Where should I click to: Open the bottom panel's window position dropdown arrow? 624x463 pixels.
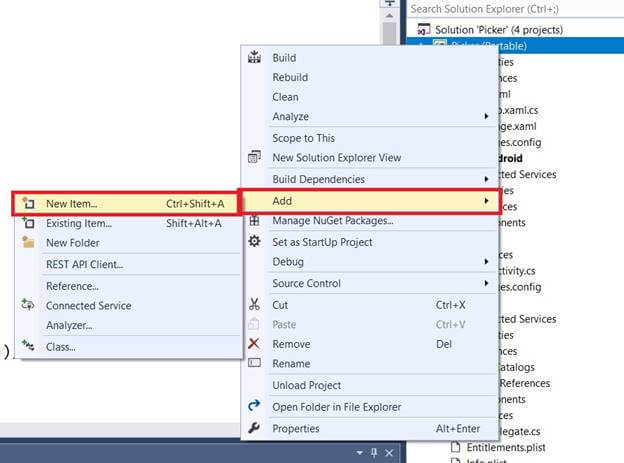click(x=360, y=453)
